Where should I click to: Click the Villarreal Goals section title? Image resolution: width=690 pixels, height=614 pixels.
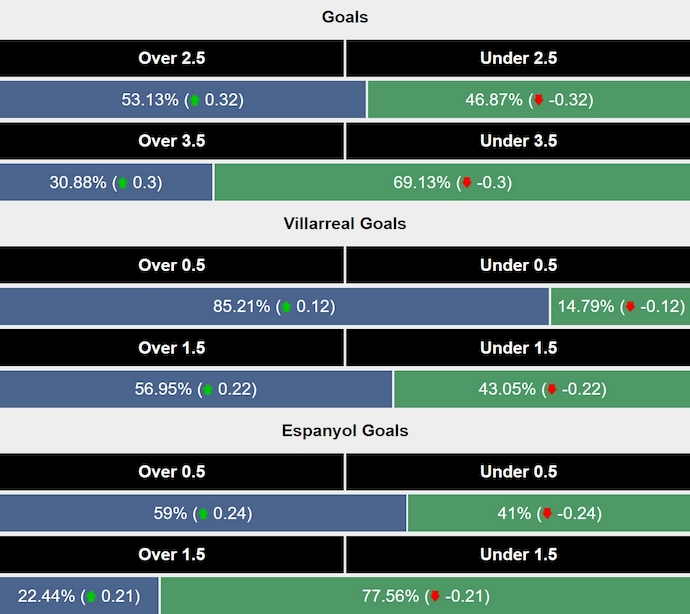pyautogui.click(x=345, y=224)
